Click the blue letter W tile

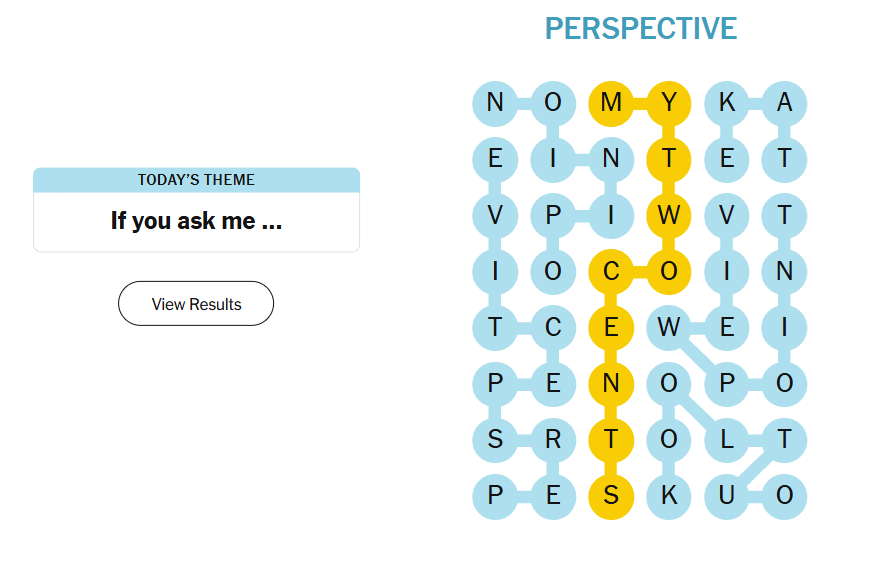coord(669,327)
